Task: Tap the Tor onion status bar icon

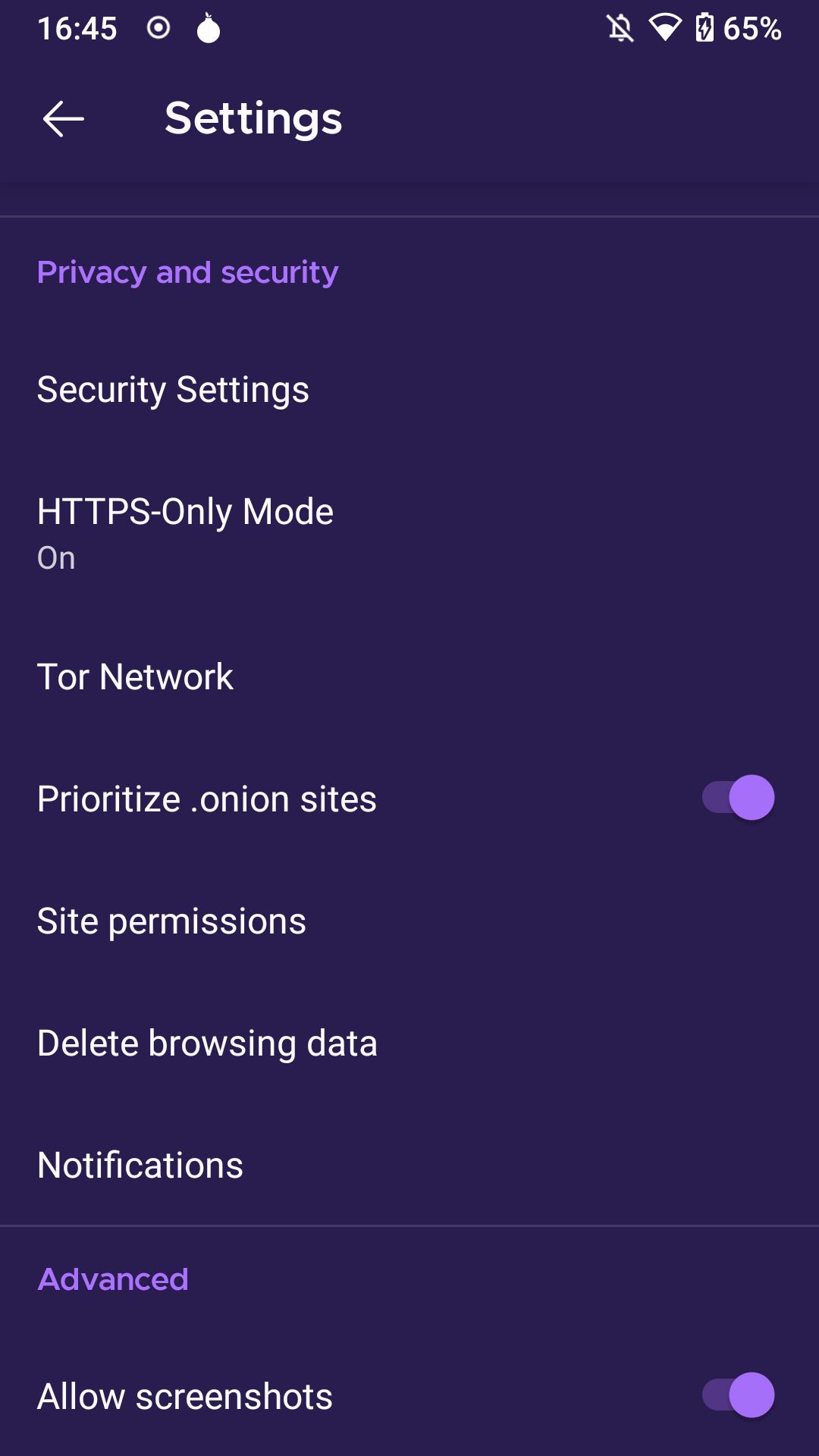Action: click(209, 28)
